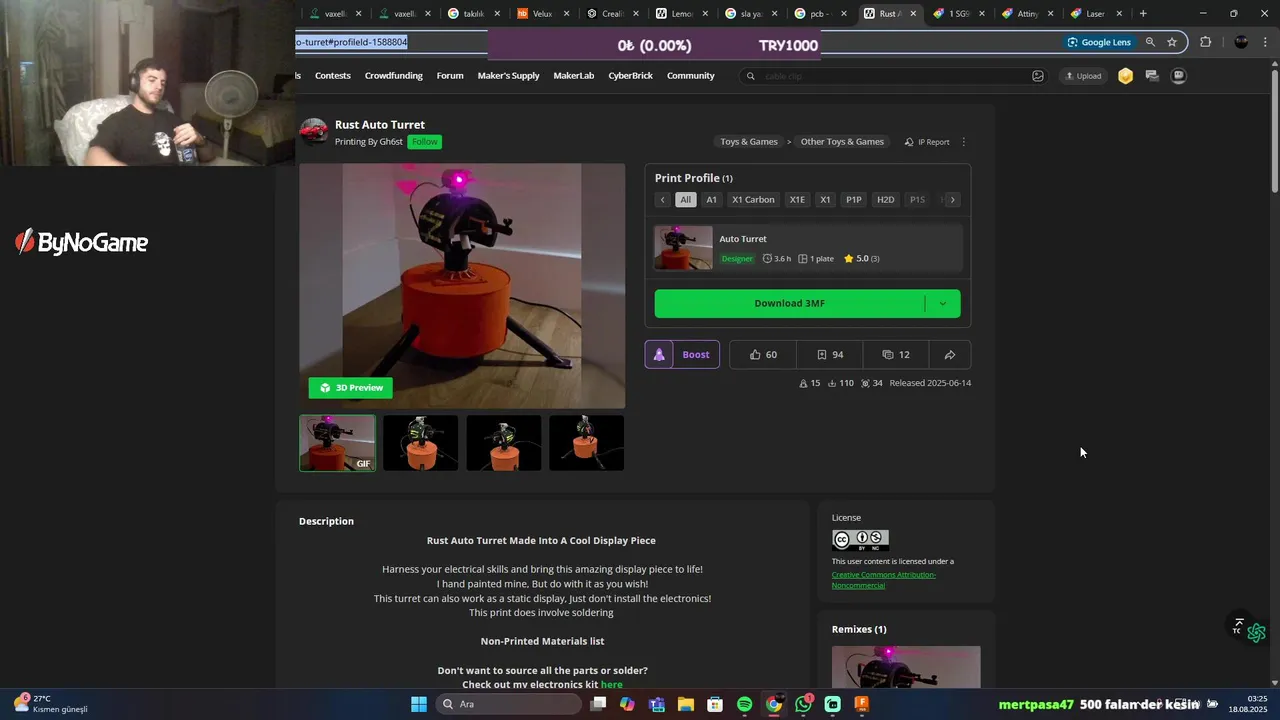Switch to the Lemon browser tab
This screenshot has height=720, width=1280.
tap(681, 14)
